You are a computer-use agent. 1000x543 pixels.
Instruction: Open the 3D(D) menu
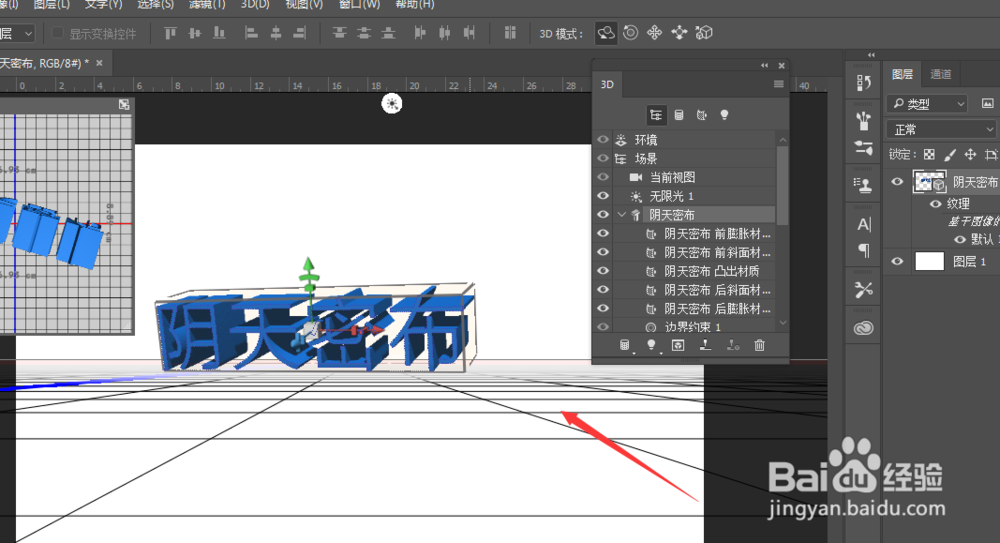point(255,4)
